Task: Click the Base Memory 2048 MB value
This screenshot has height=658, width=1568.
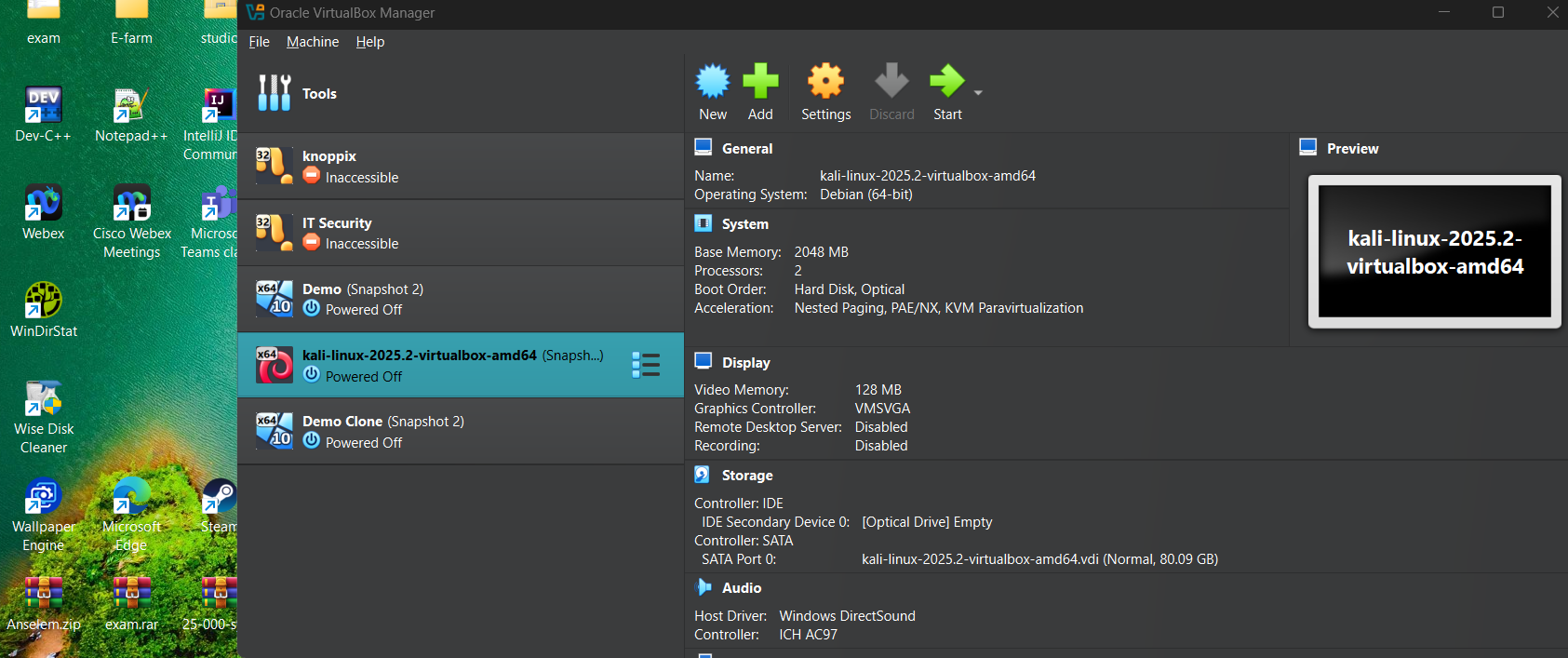Action: pyautogui.click(x=821, y=252)
